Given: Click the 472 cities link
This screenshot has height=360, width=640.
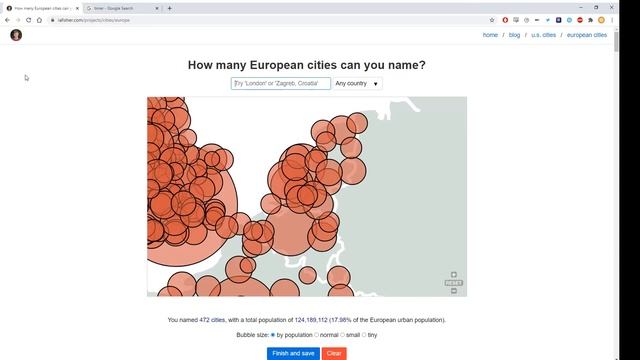Looking at the screenshot, I should point(212,320).
